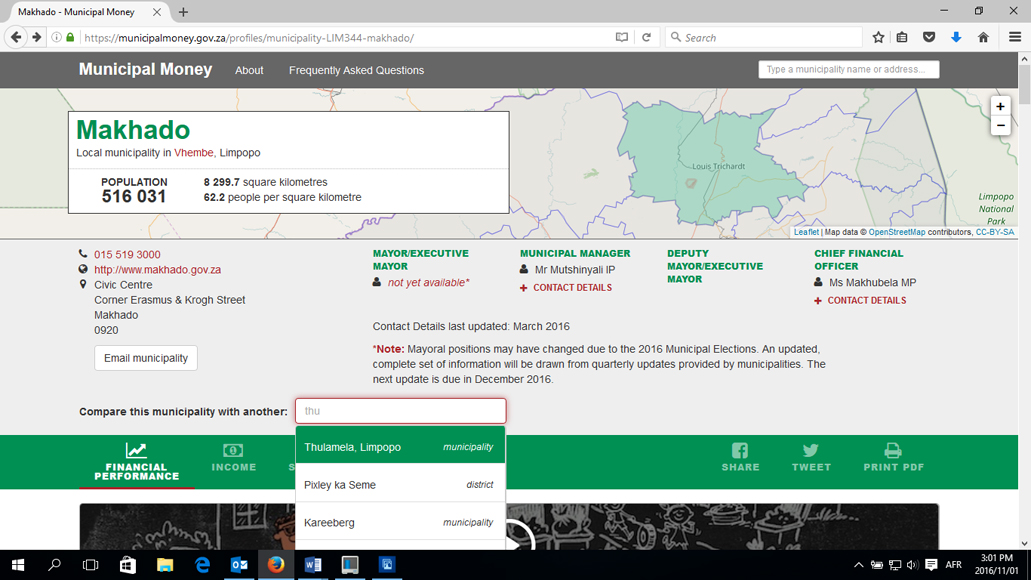Reload the page with the refresh icon
The image size is (1031, 580).
click(646, 37)
